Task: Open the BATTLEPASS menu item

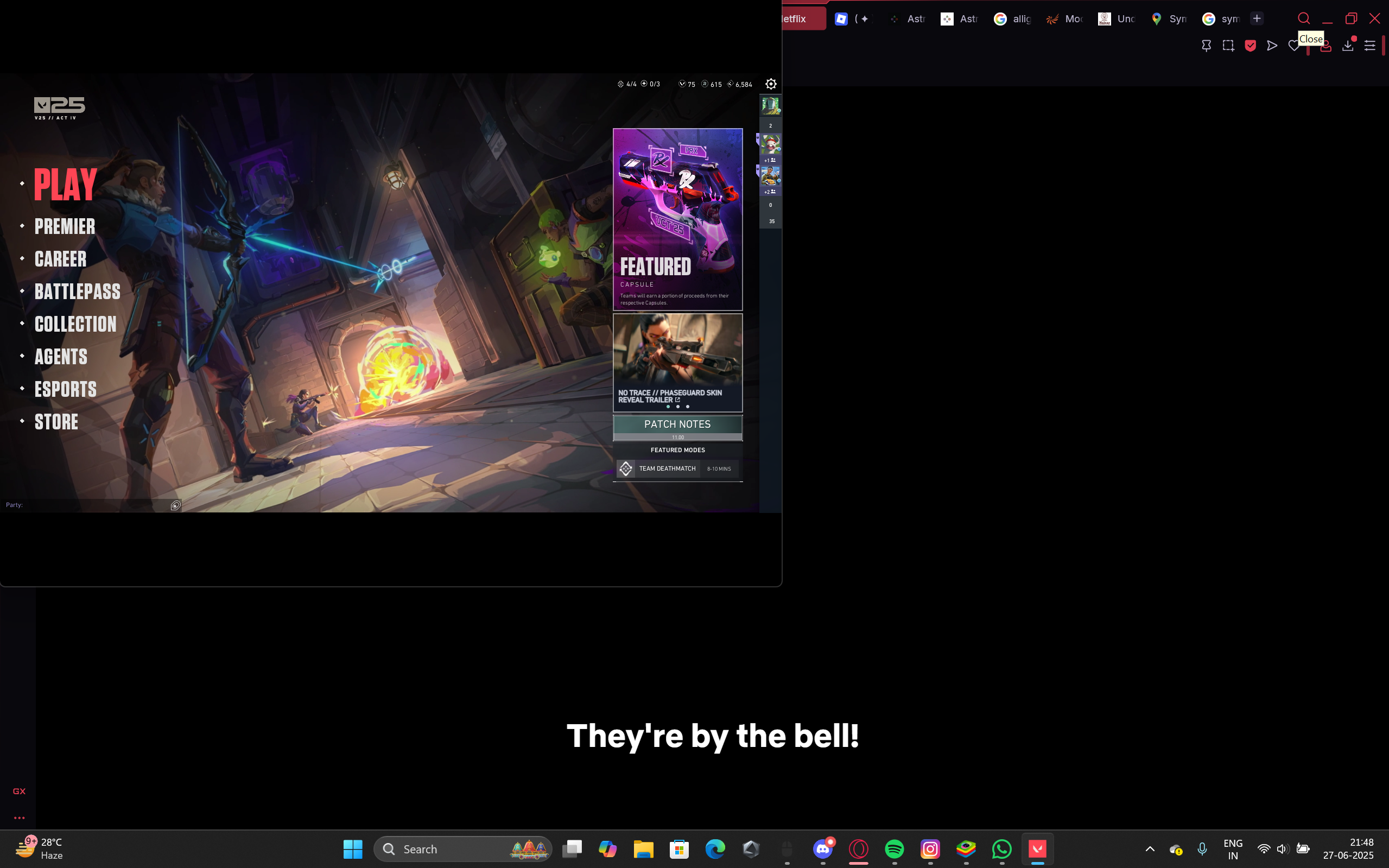Action: tap(78, 292)
